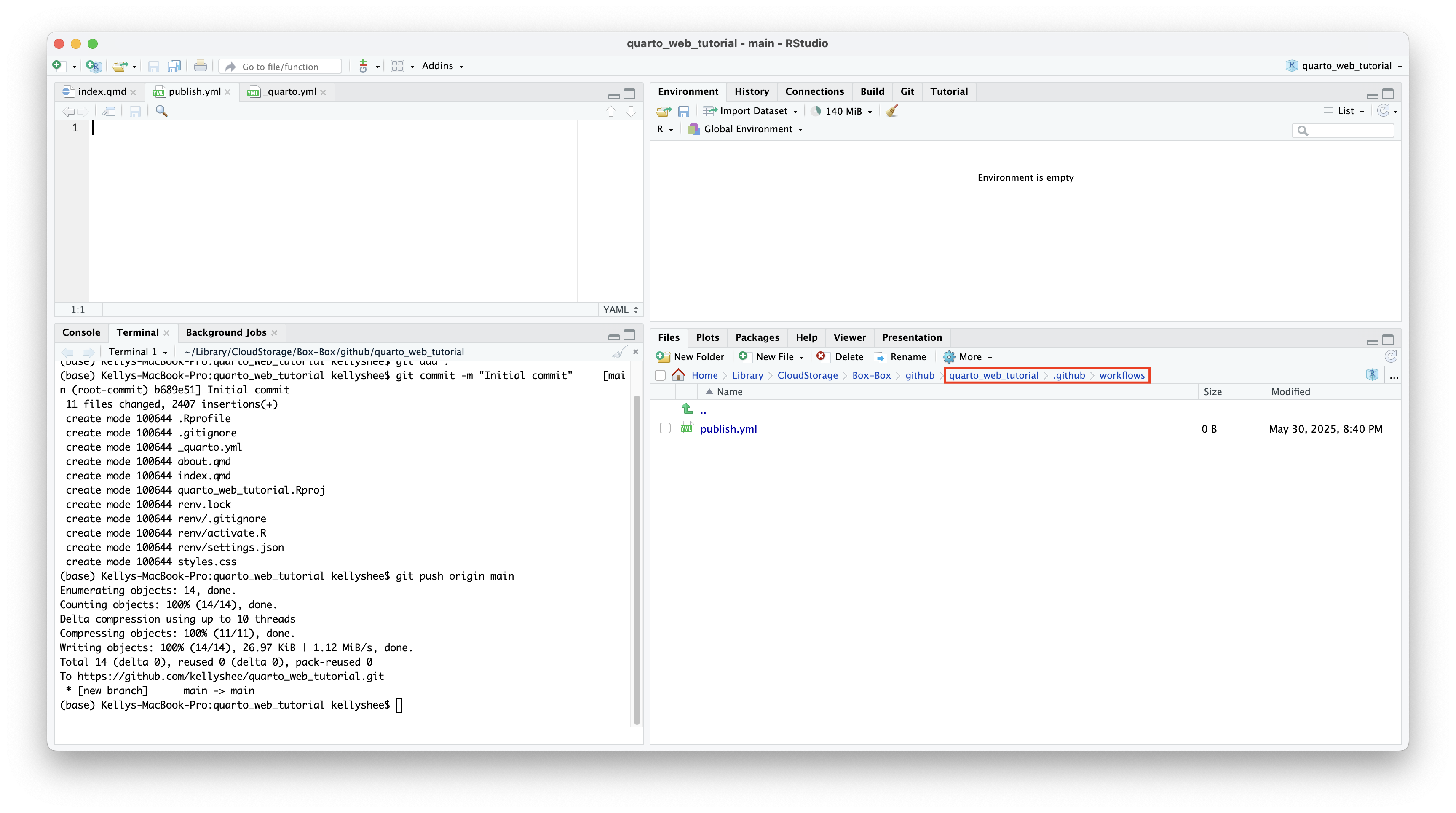Click the Save all documents icon
The height and width of the screenshot is (813, 1456).
tap(174, 66)
